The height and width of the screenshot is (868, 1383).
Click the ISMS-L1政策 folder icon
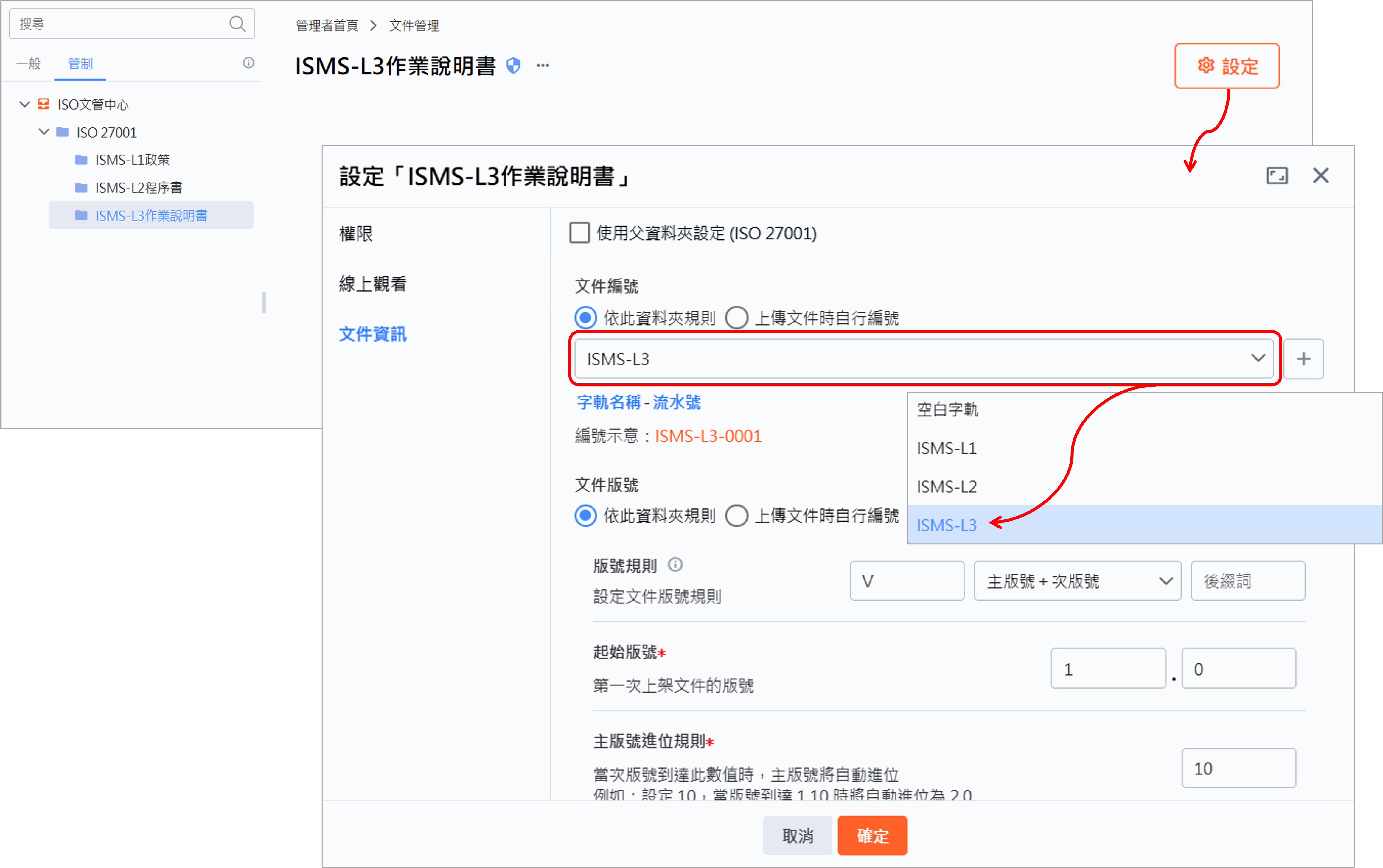coord(82,160)
